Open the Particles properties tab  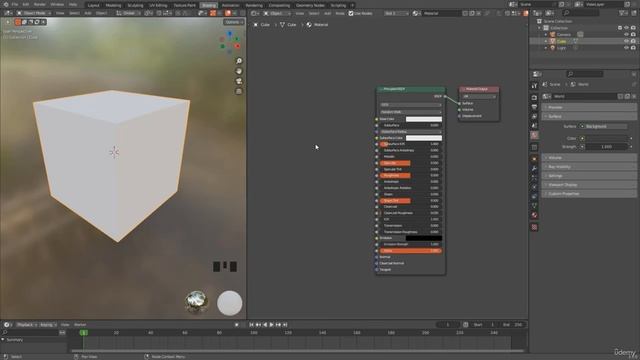pos(534,178)
